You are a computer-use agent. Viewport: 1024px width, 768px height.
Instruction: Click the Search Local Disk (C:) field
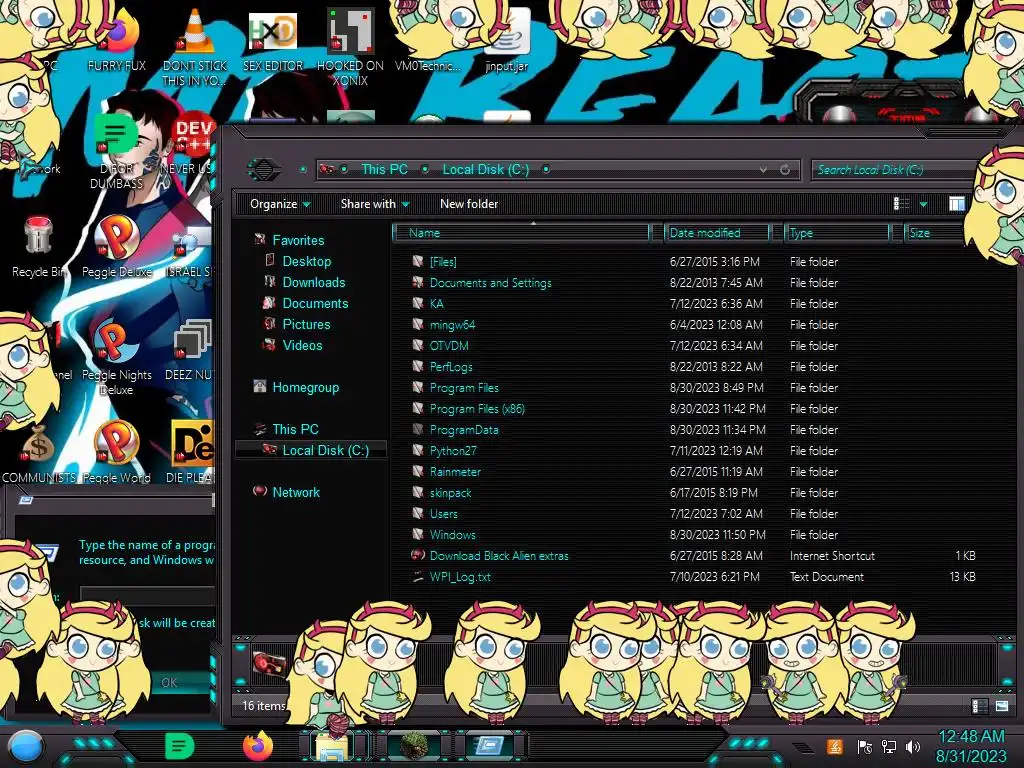pyautogui.click(x=893, y=170)
